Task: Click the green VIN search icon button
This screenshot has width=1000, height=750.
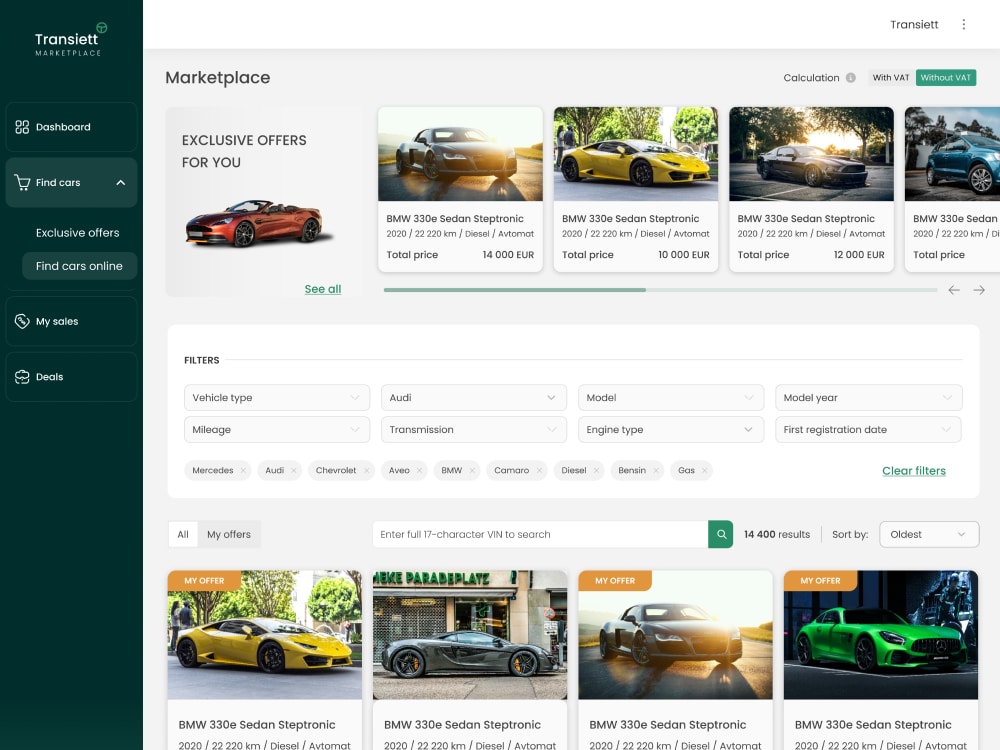Action: coord(721,534)
